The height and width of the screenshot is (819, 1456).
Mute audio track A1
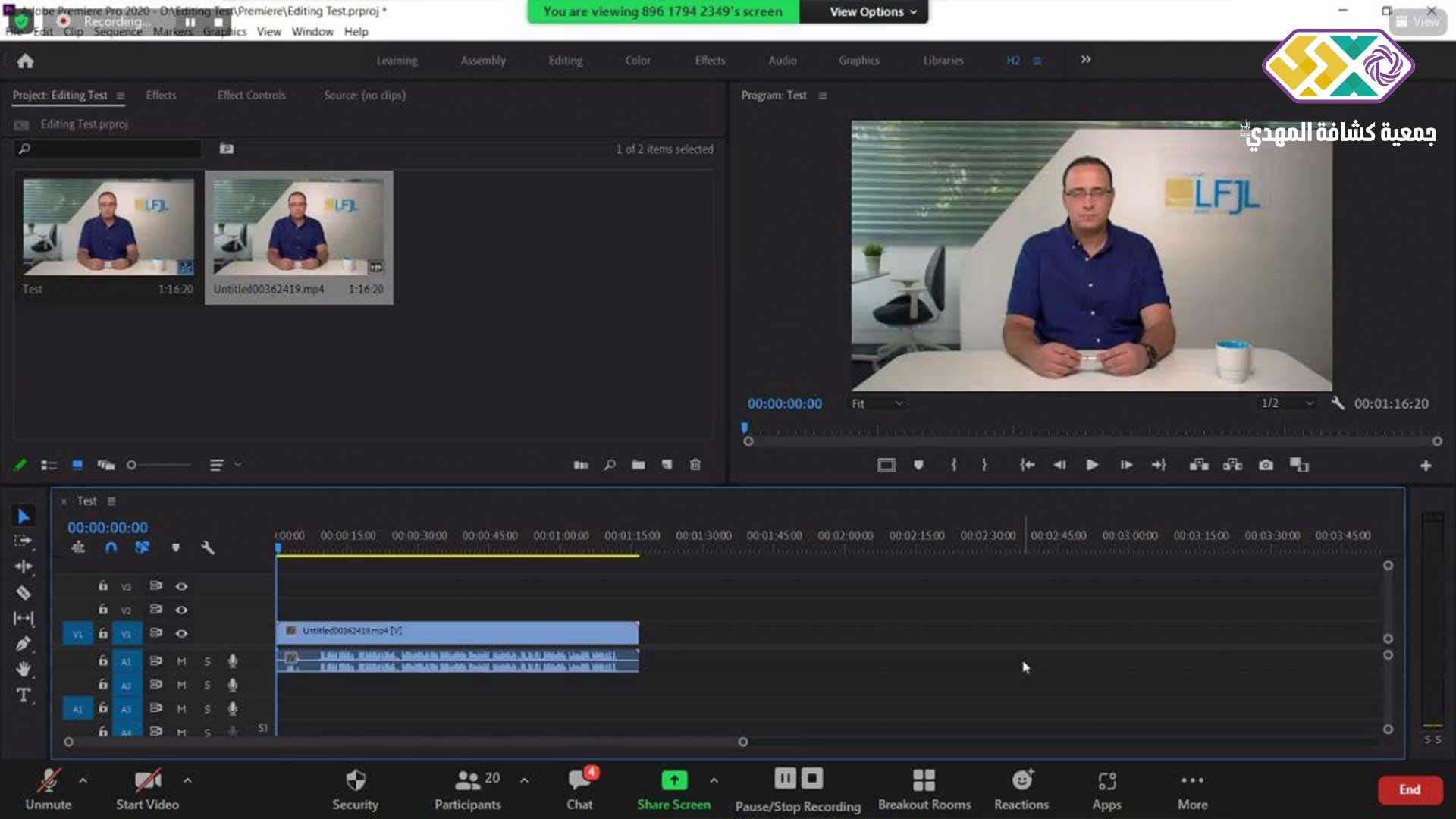(181, 661)
